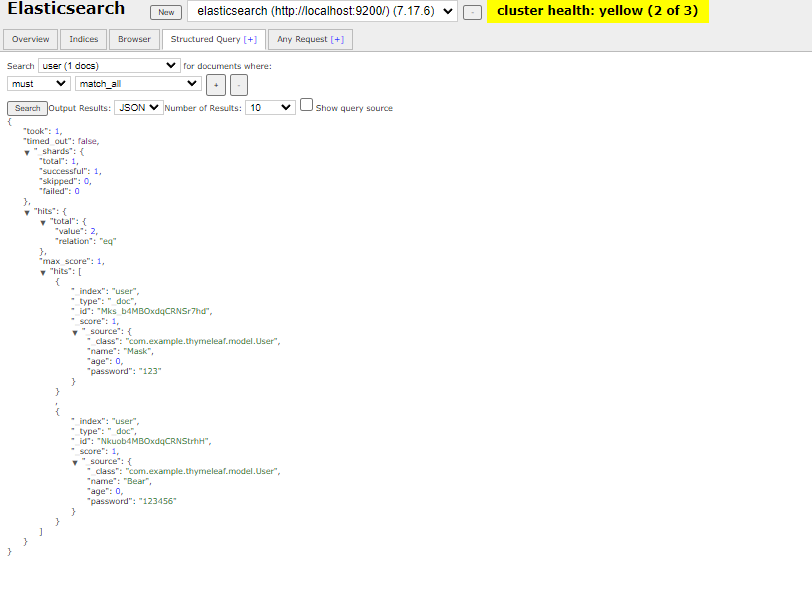Collapse the outer "hits" JSON node

coord(27,212)
